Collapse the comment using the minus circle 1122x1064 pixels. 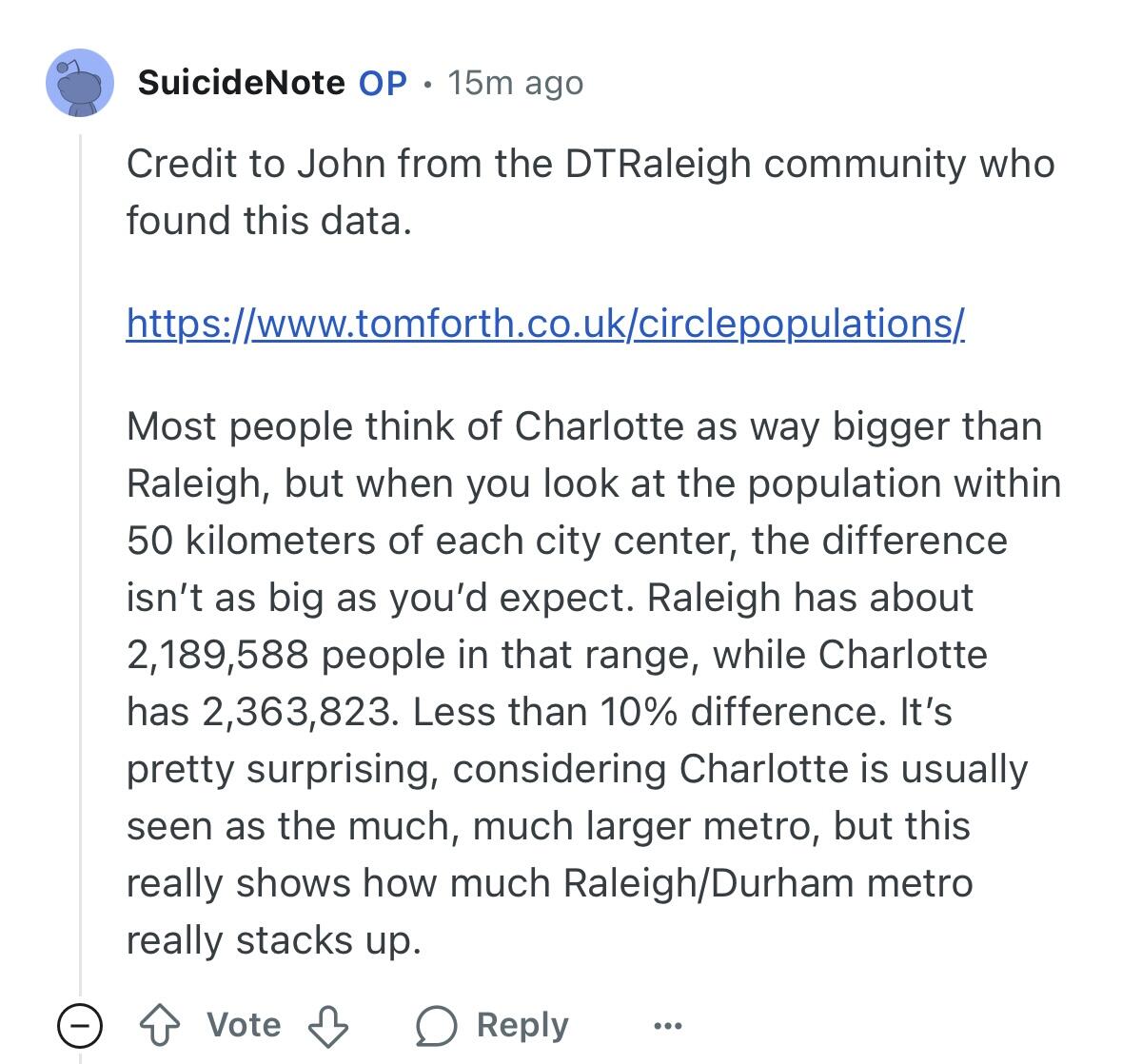point(80,1025)
